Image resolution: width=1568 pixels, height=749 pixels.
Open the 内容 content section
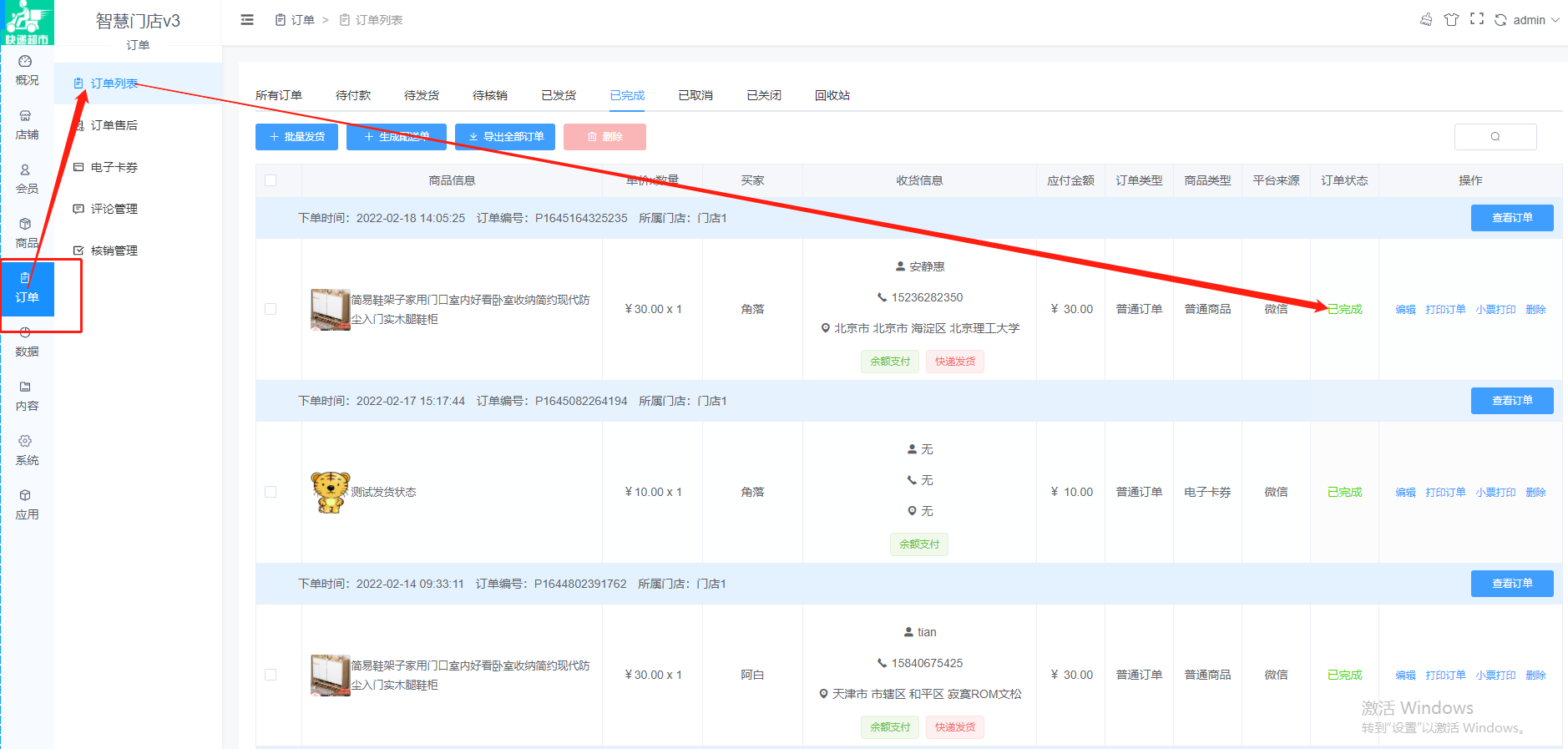(27, 397)
